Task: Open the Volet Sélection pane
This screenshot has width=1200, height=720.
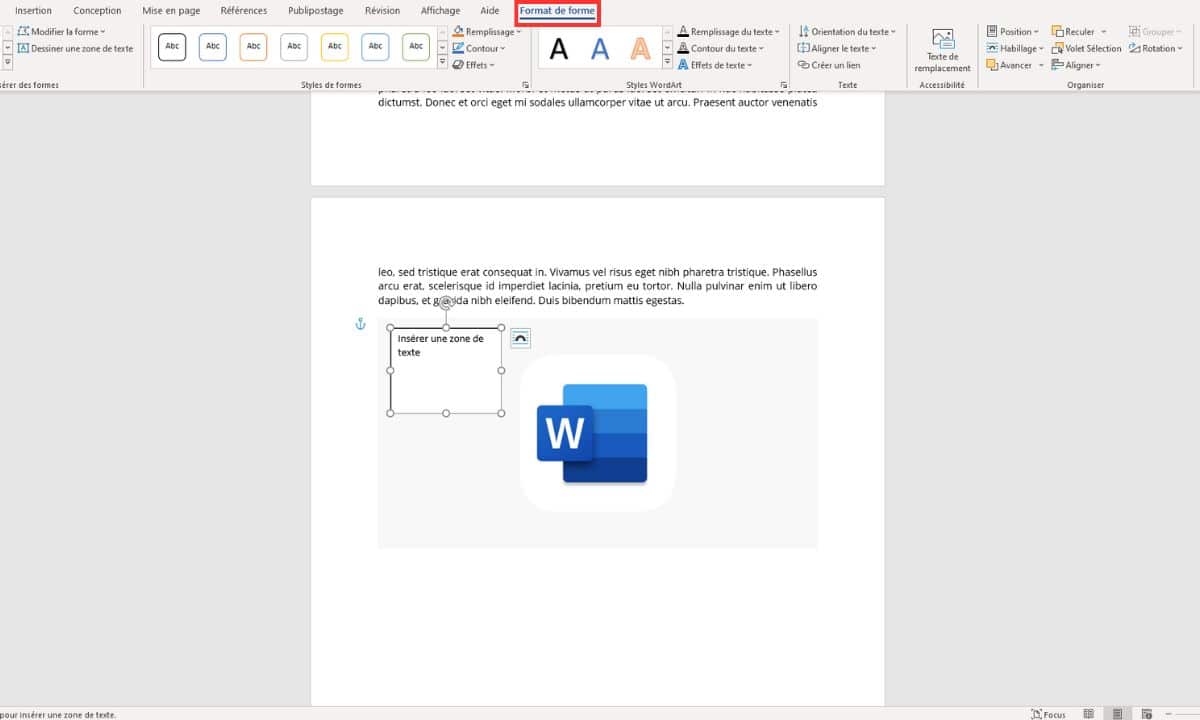Action: pyautogui.click(x=1087, y=48)
